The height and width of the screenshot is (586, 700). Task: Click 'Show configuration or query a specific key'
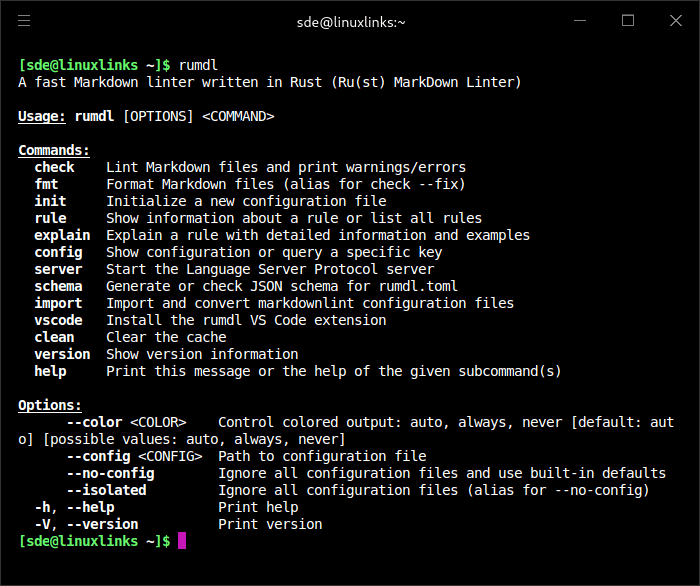(x=274, y=252)
